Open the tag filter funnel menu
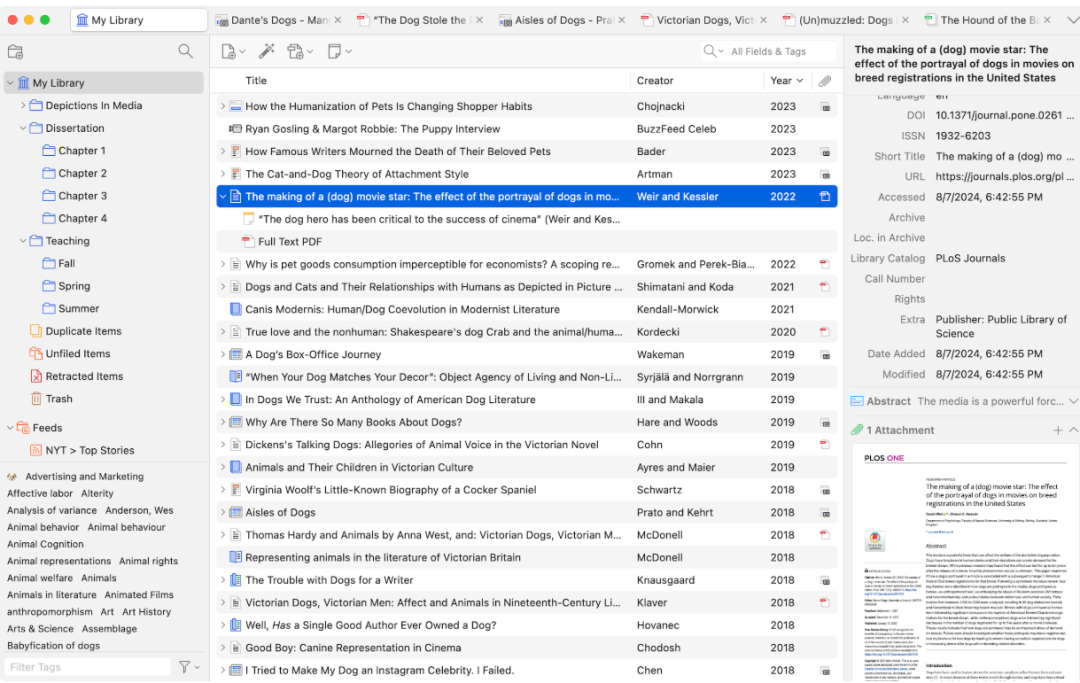The height and width of the screenshot is (683, 1080). [x=189, y=666]
